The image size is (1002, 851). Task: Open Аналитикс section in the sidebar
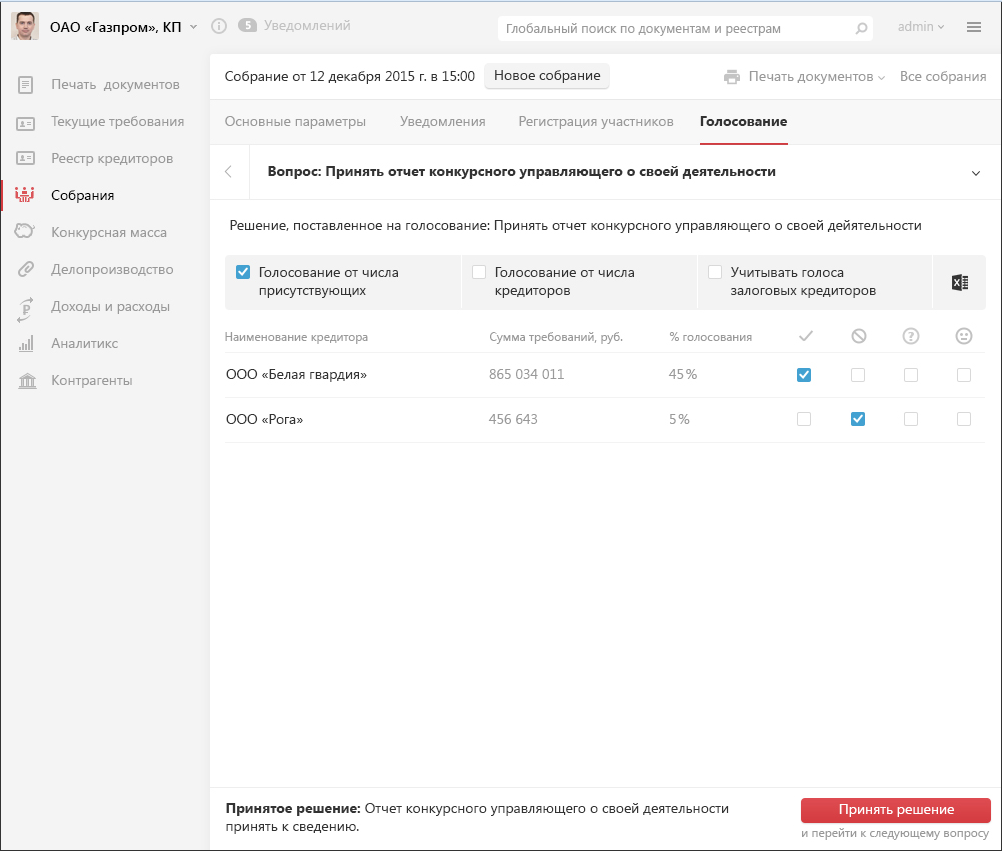coord(84,344)
